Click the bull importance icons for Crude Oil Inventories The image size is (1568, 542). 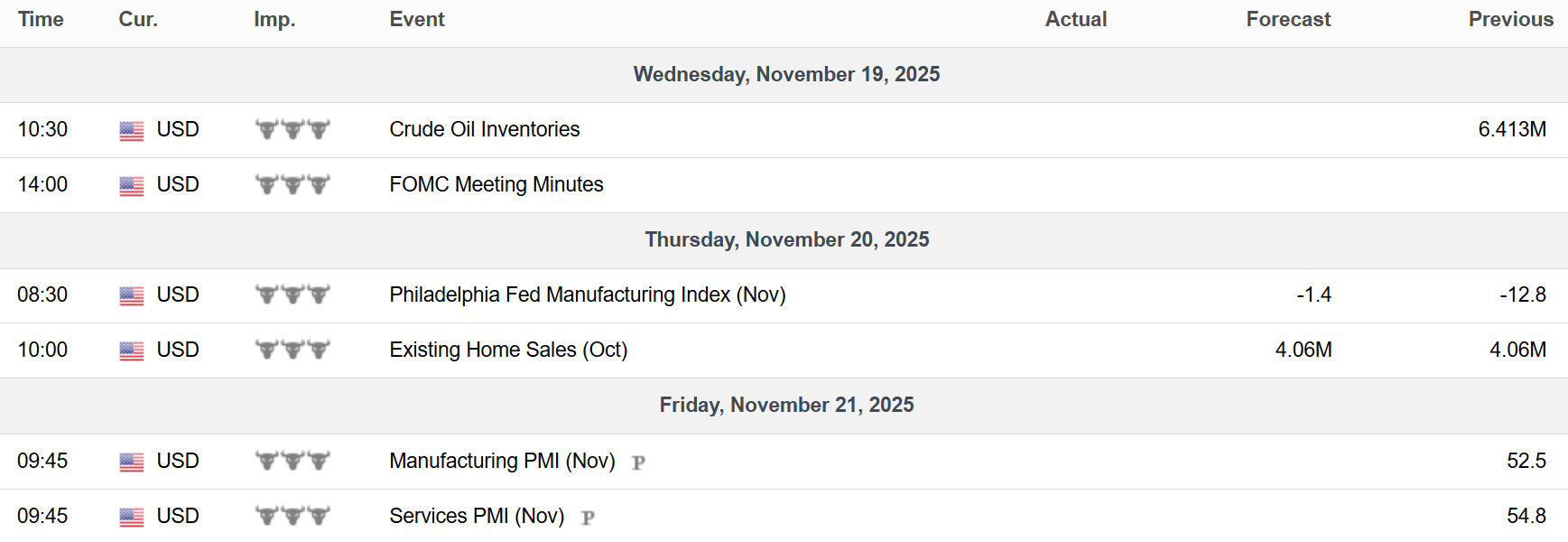click(x=292, y=129)
